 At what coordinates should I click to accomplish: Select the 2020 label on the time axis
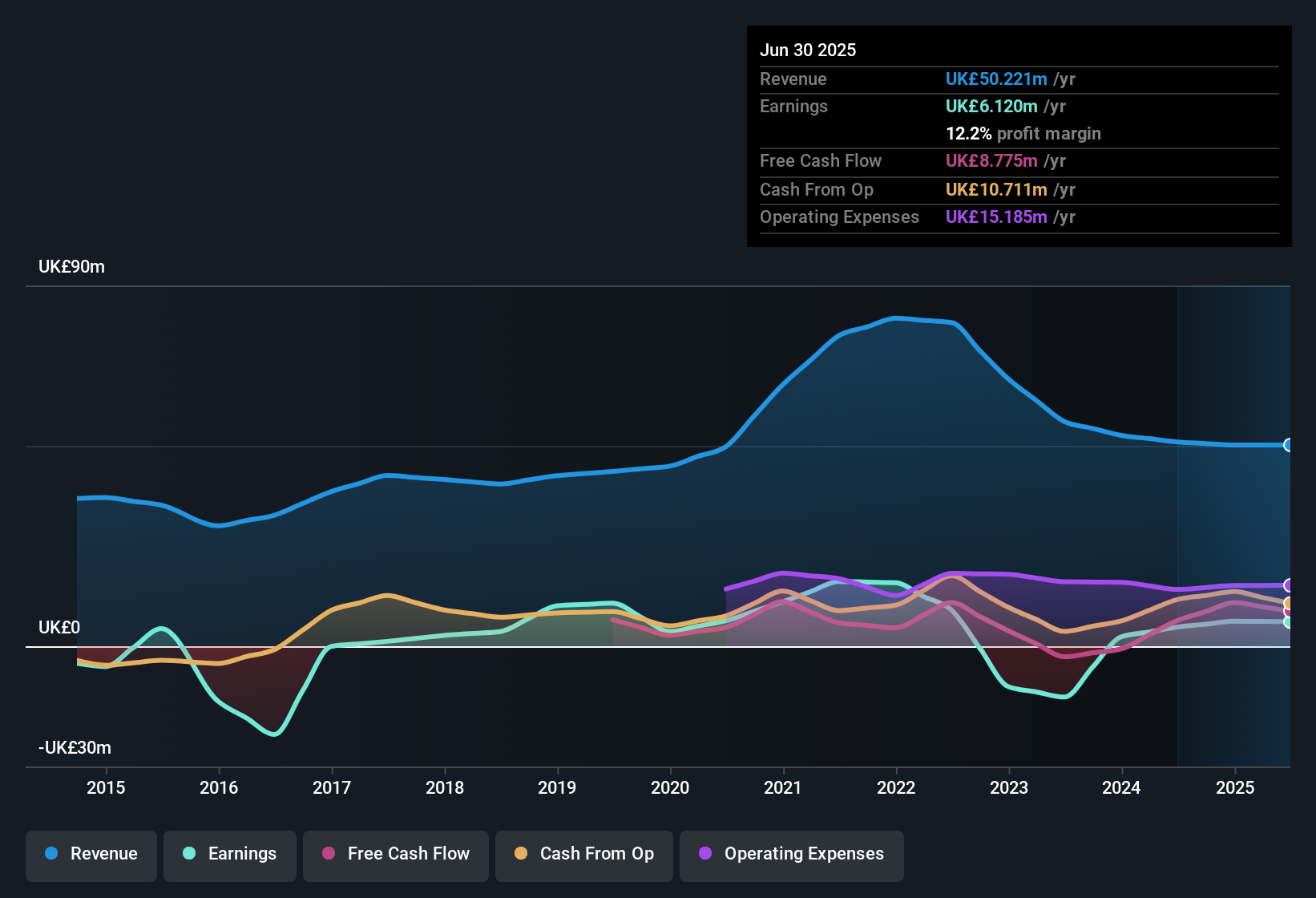[670, 788]
